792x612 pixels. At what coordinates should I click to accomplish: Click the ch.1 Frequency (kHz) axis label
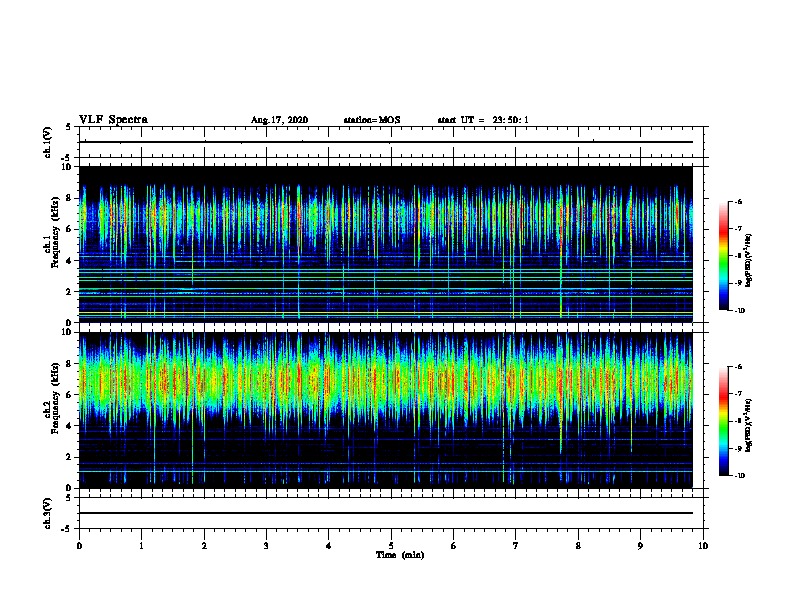pyautogui.click(x=52, y=232)
